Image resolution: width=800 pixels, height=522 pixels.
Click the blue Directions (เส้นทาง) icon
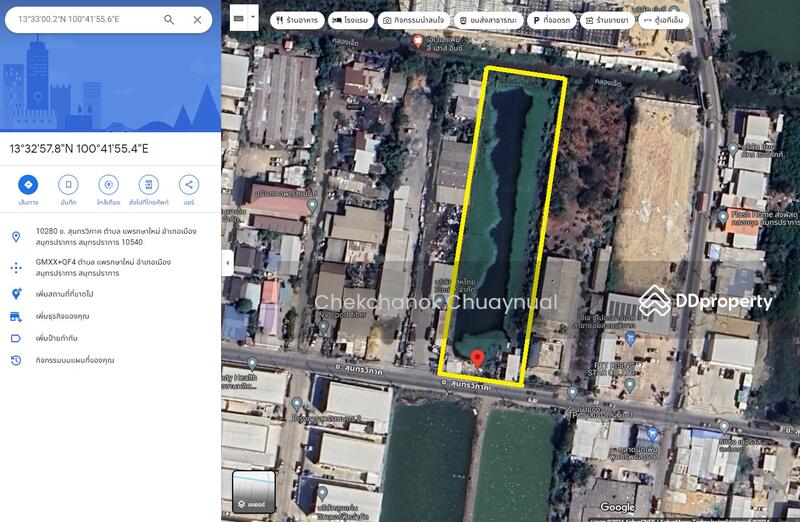(x=29, y=185)
